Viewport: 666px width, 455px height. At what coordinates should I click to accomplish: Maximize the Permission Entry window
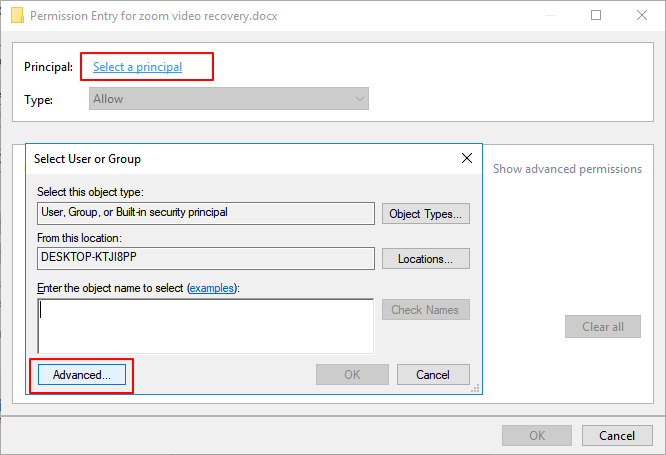click(596, 16)
